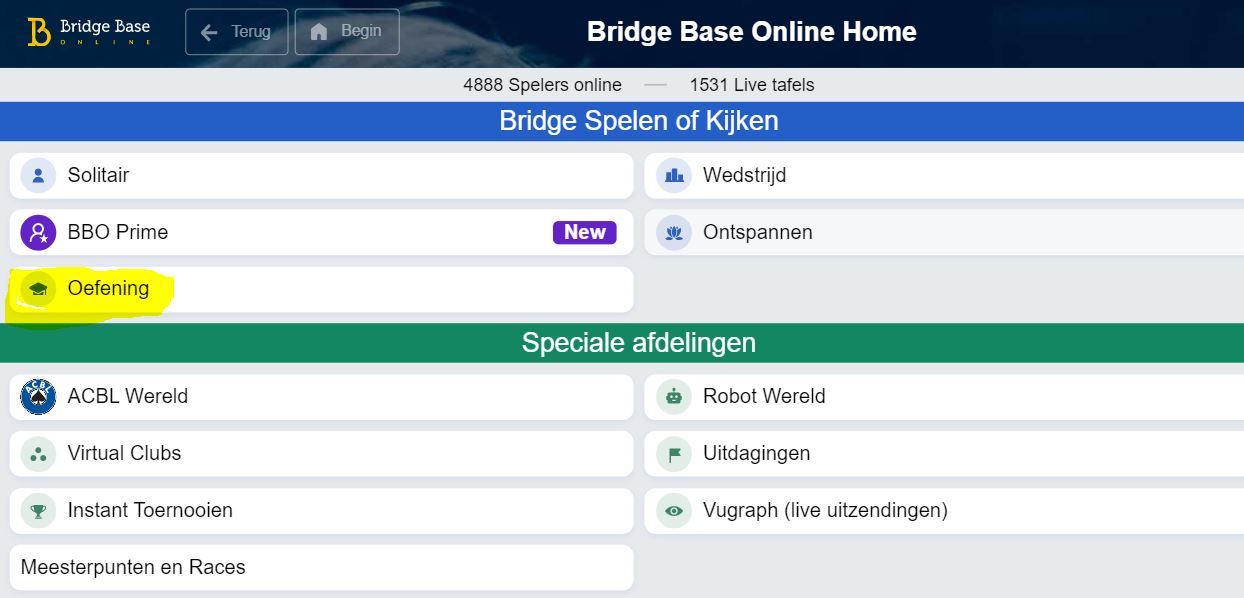Click the Bridge Spelen of Kijken header

click(x=638, y=122)
